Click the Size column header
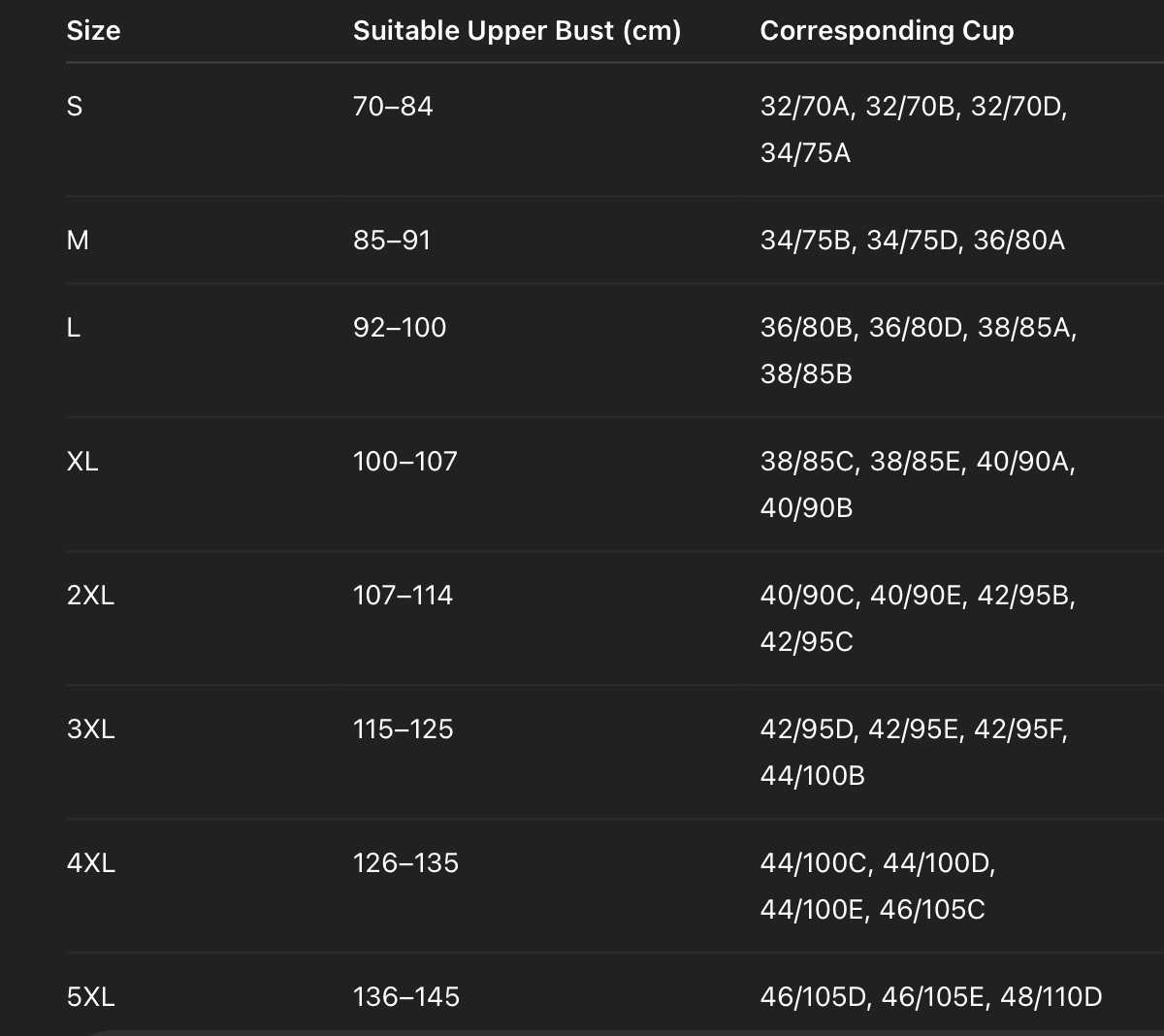Image resolution: width=1164 pixels, height=1036 pixels. coord(93,31)
